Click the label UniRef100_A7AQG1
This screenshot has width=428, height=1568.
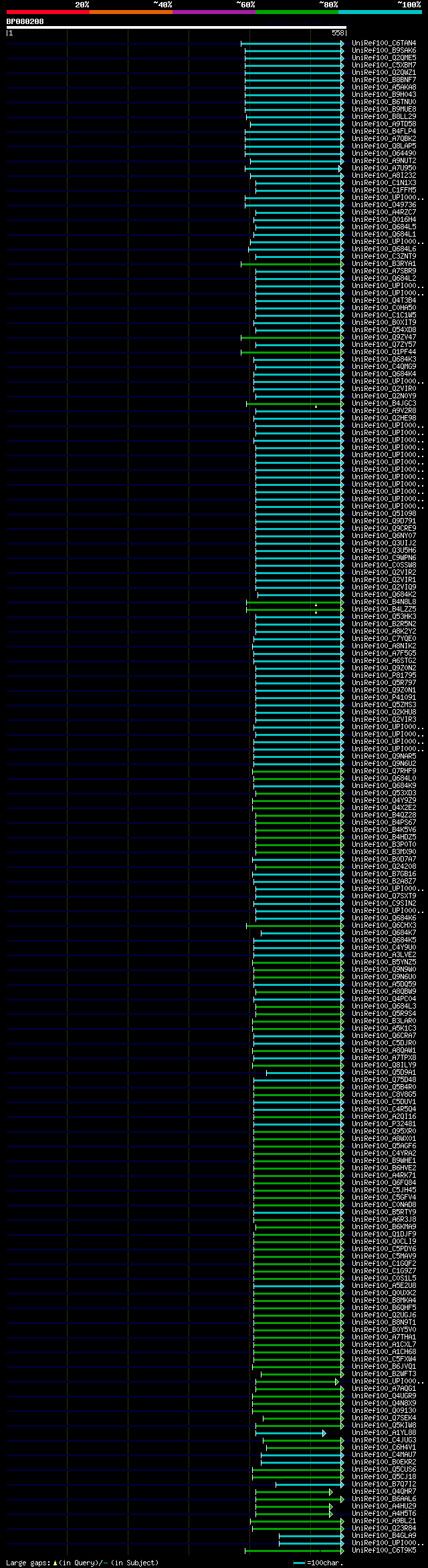pos(384,1388)
